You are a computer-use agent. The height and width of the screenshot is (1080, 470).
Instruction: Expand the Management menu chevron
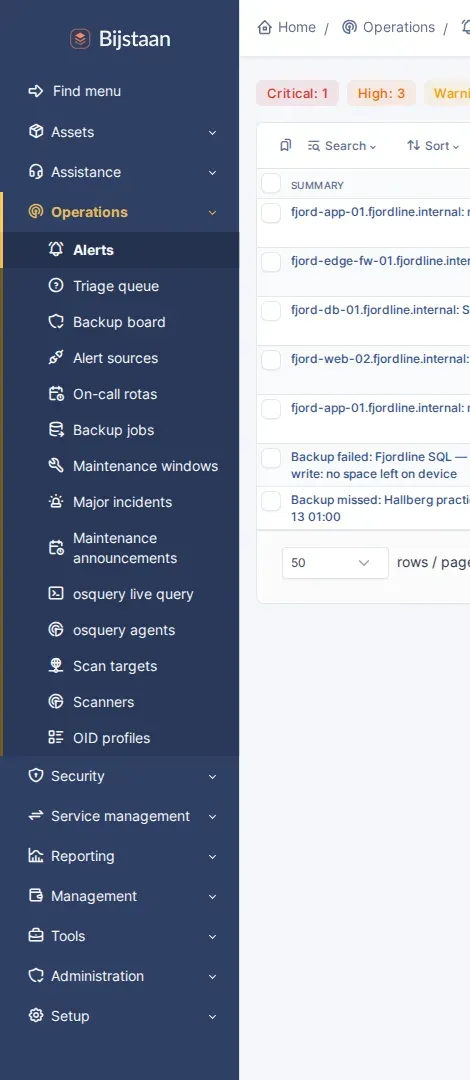point(212,896)
